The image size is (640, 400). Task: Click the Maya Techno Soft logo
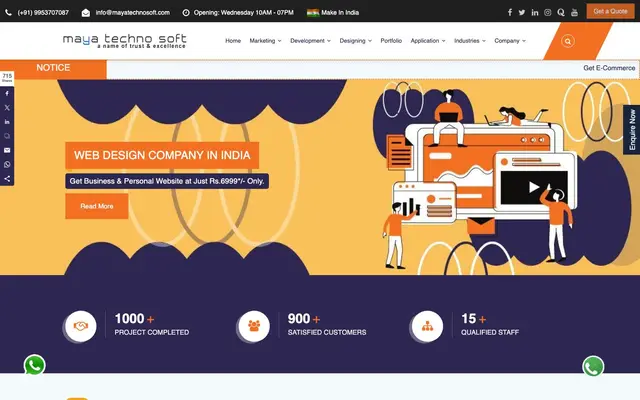[124, 41]
